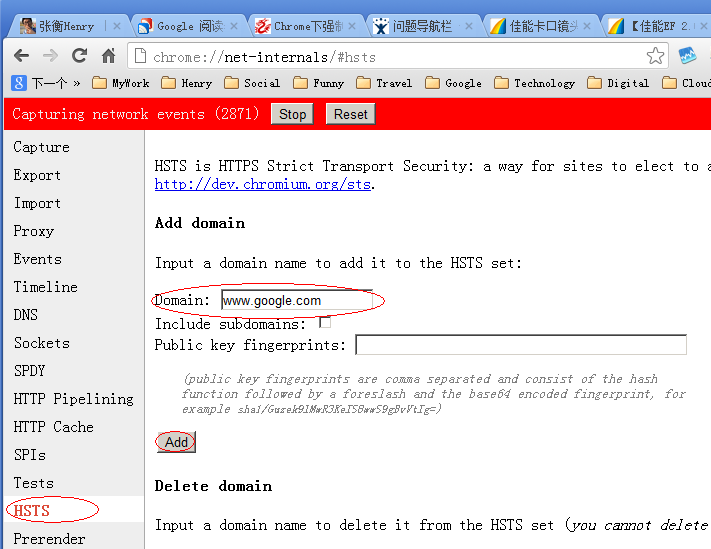Click the browser forward arrow
This screenshot has width=711, height=549.
50,55
